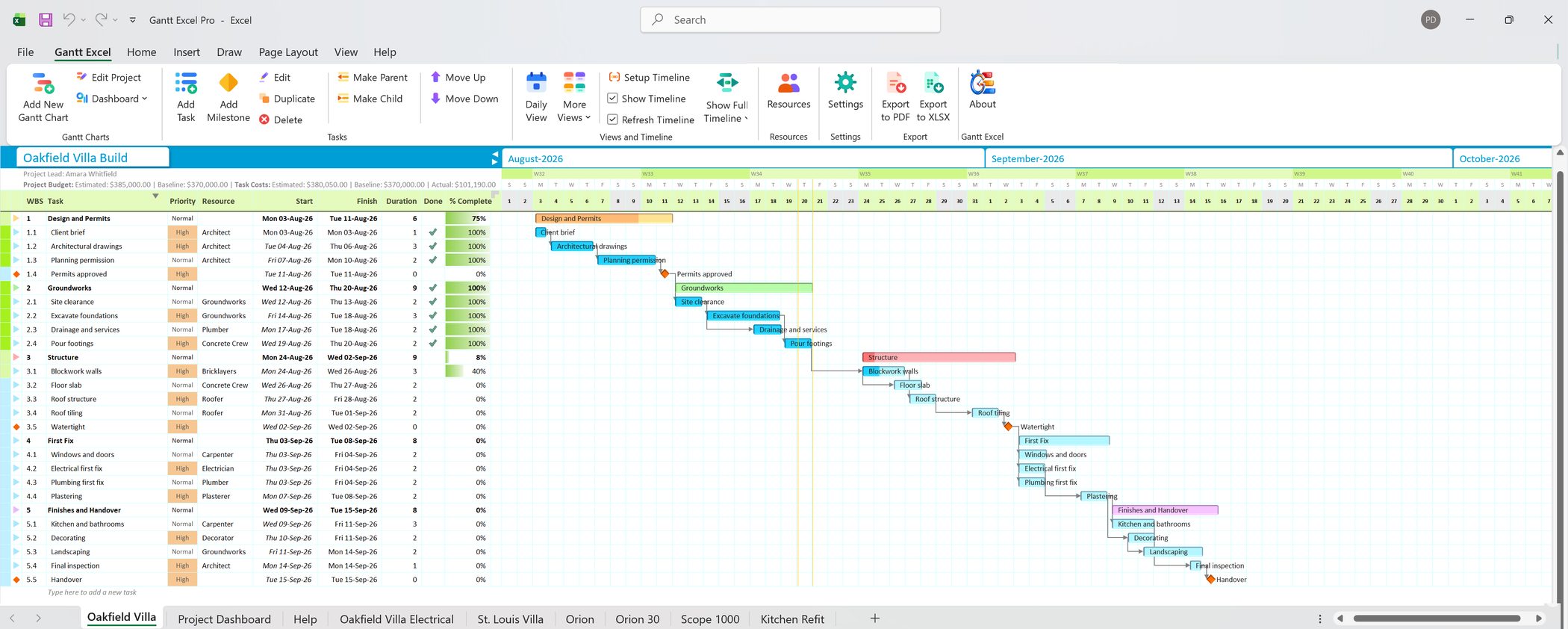
Task: Click the Design and Permits 75% progress bar
Action: pos(467,219)
